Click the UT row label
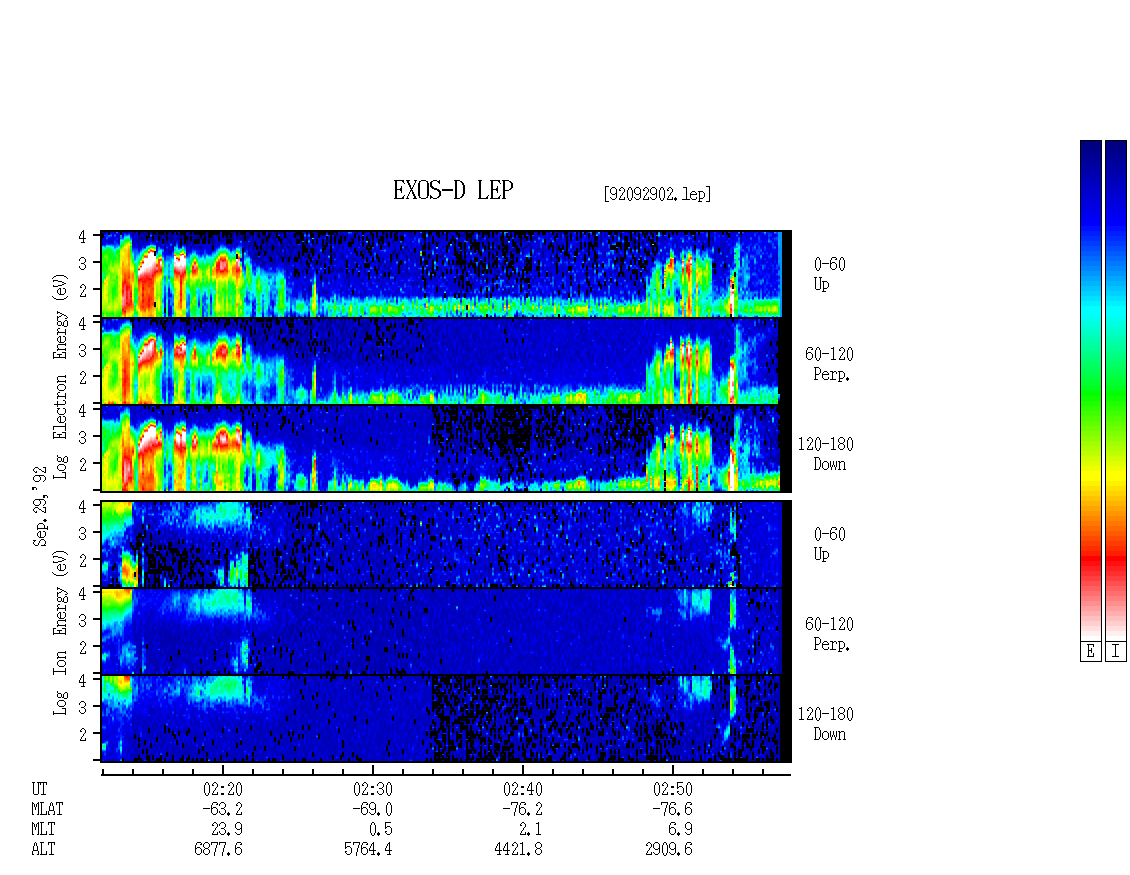Image resolution: width=1130 pixels, height=875 pixels. [x=39, y=789]
